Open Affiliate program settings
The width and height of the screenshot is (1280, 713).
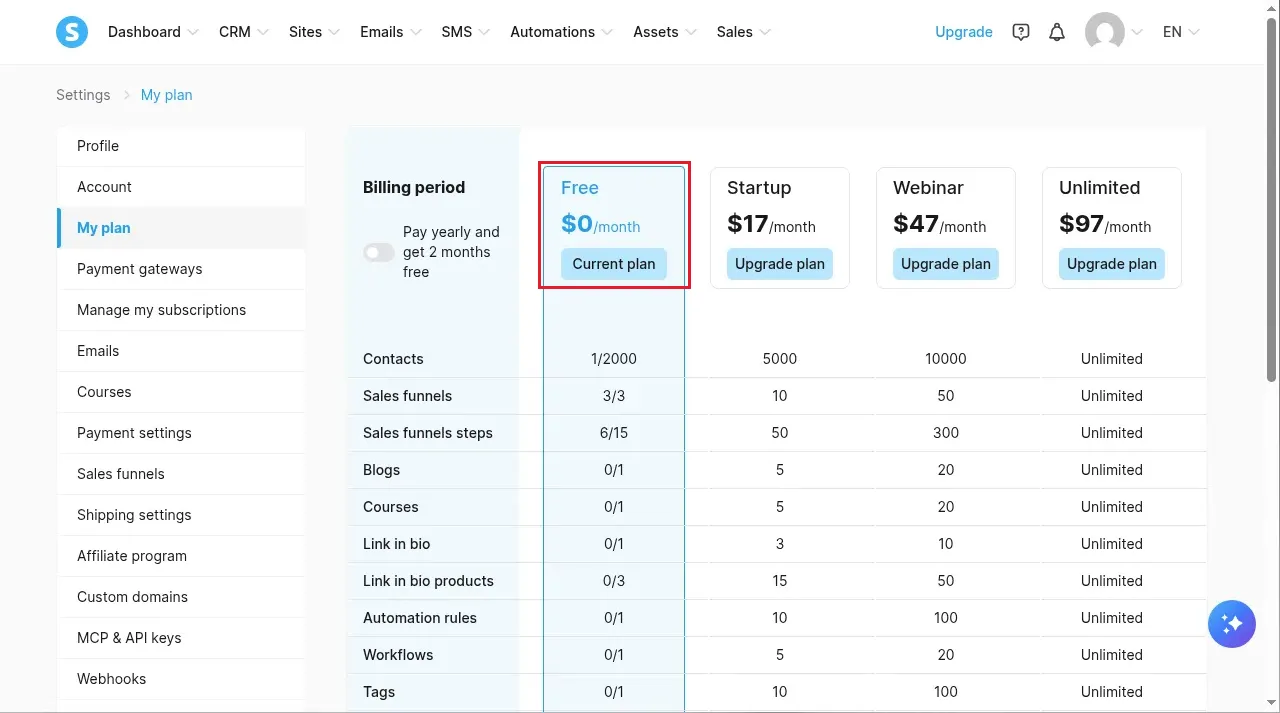click(181, 556)
